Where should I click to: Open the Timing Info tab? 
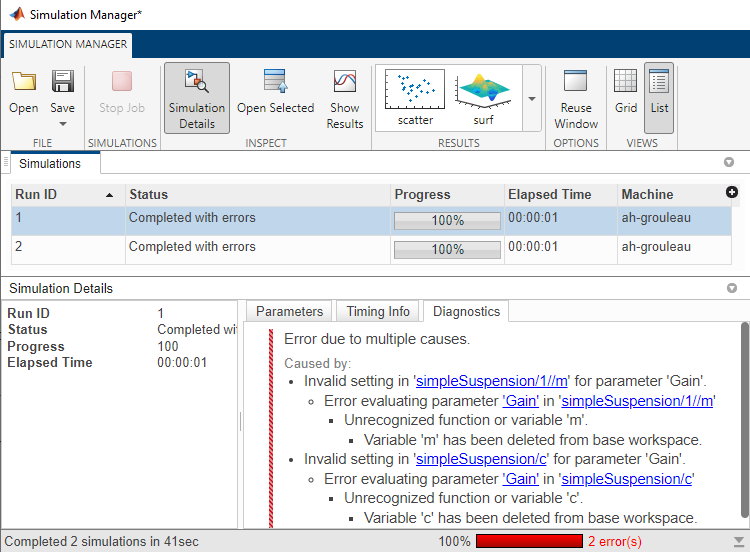378,311
